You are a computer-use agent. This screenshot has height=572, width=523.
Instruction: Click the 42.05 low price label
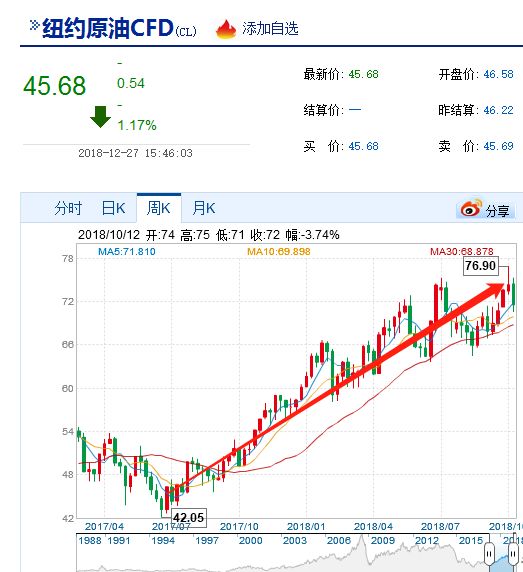[189, 517]
